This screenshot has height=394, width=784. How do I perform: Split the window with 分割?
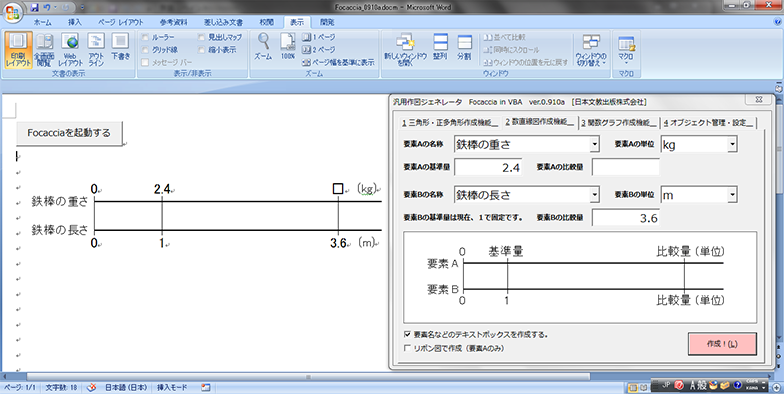[464, 48]
